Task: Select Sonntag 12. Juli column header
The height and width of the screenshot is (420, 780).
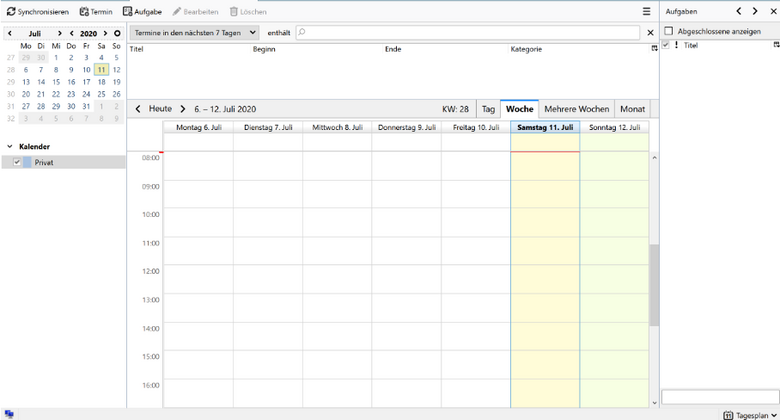Action: coord(614,127)
